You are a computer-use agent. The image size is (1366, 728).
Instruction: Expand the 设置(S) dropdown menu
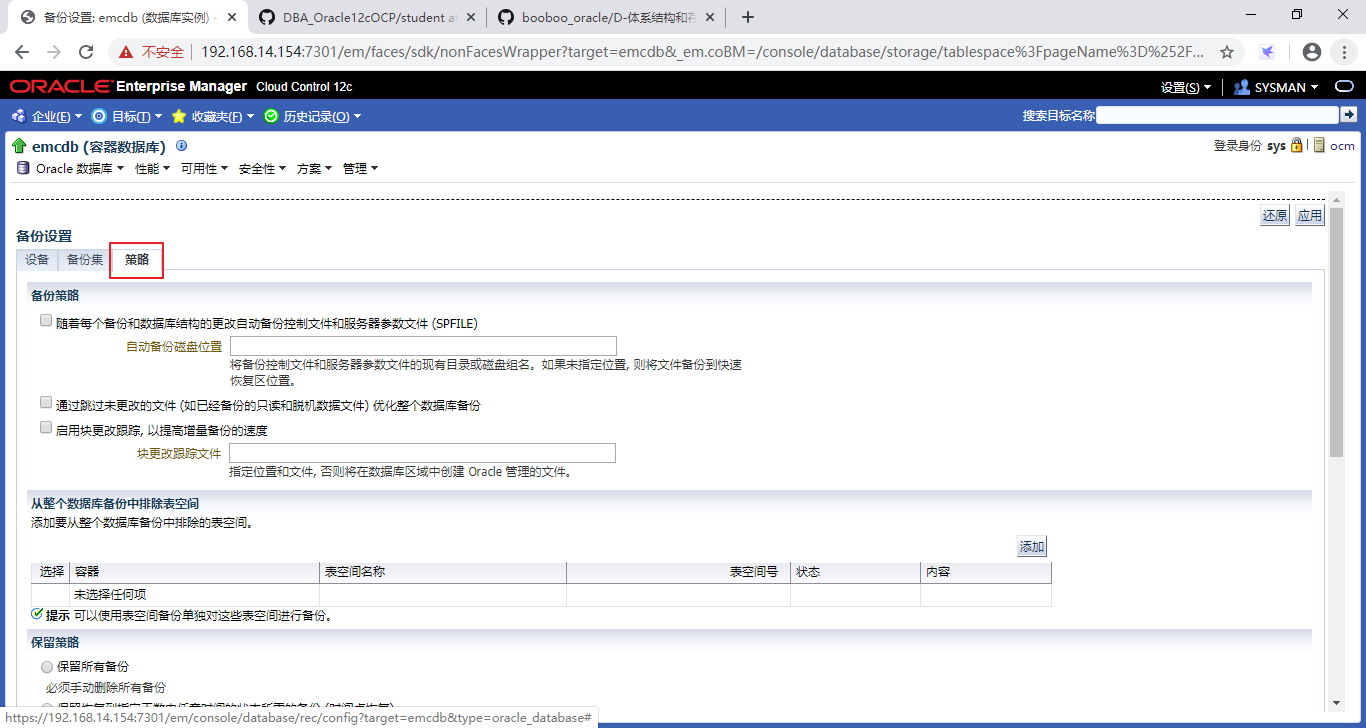[1185, 88]
